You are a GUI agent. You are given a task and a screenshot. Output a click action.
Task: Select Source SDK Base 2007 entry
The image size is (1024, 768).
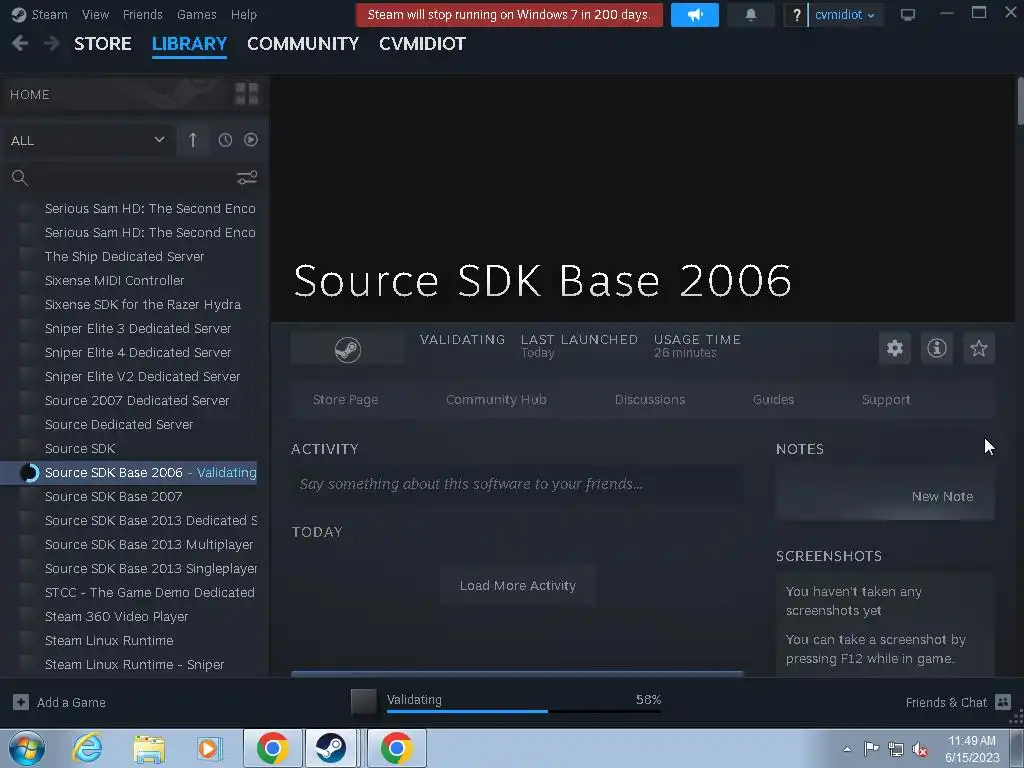(114, 497)
